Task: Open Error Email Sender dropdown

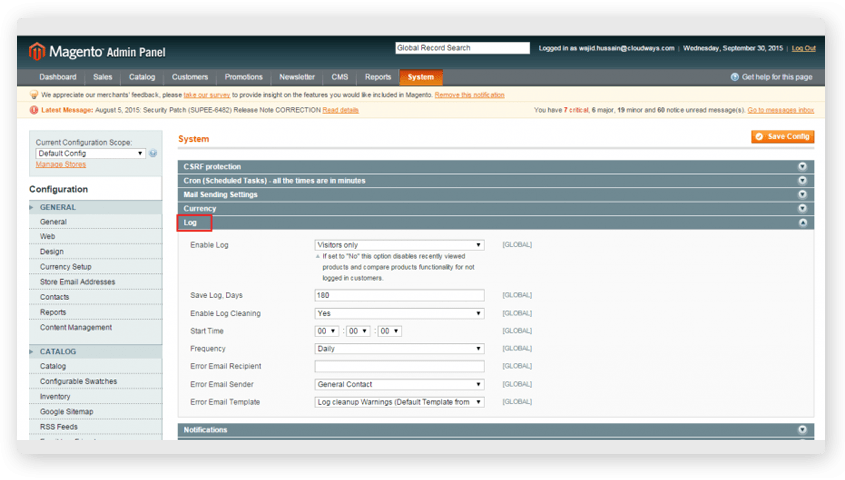Action: [399, 385]
